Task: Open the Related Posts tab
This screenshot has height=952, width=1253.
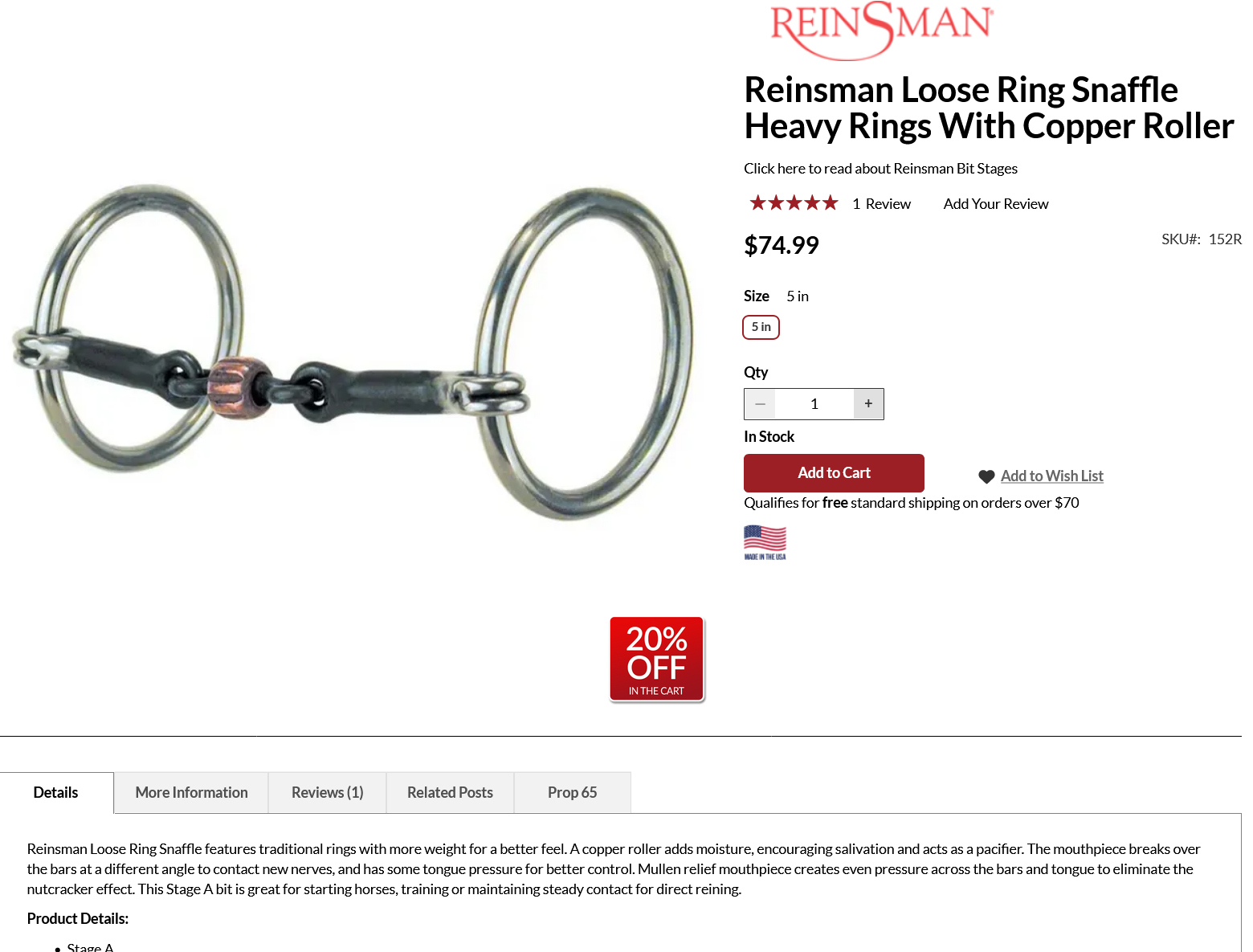Action: click(x=450, y=793)
